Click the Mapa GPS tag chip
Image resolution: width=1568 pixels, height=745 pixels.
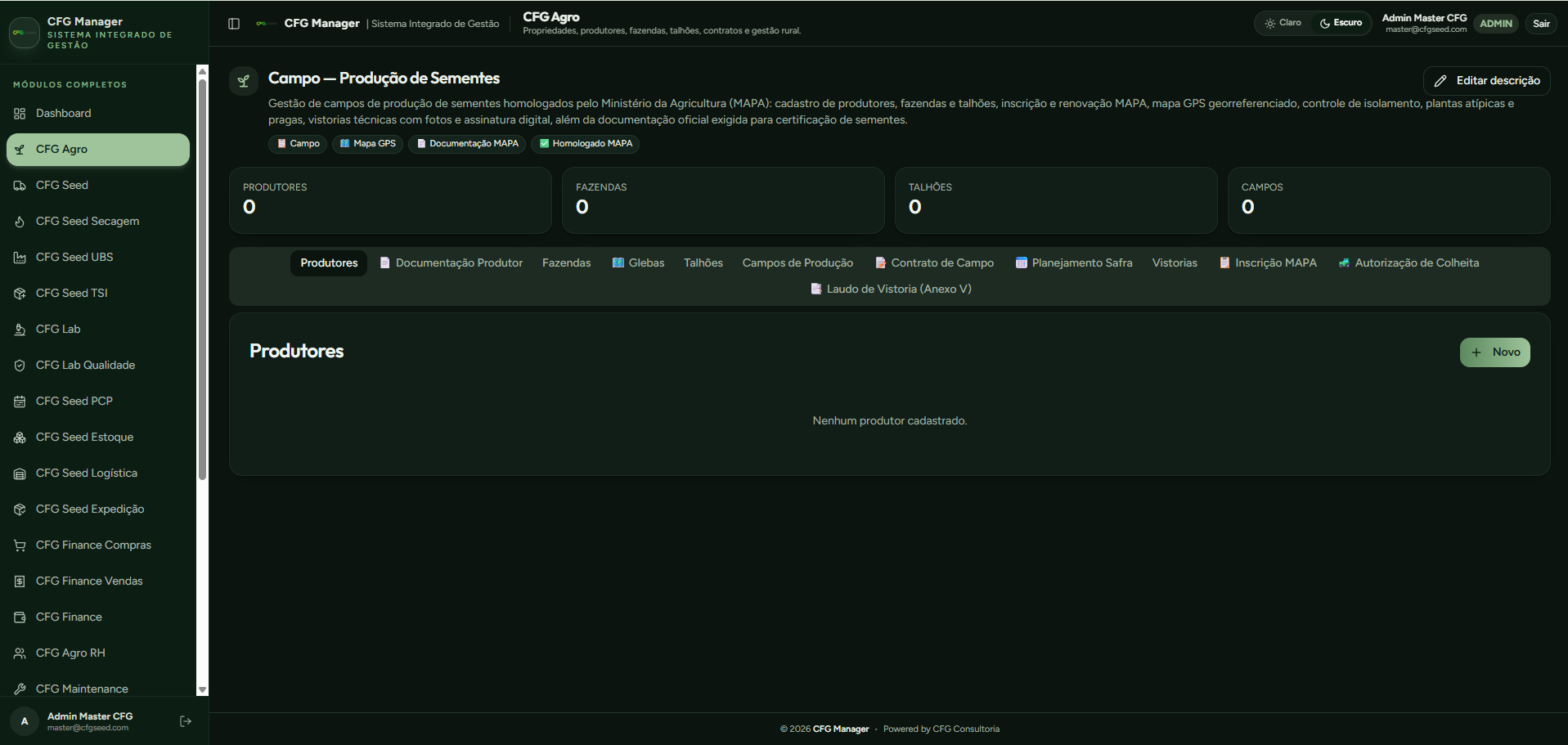[367, 144]
